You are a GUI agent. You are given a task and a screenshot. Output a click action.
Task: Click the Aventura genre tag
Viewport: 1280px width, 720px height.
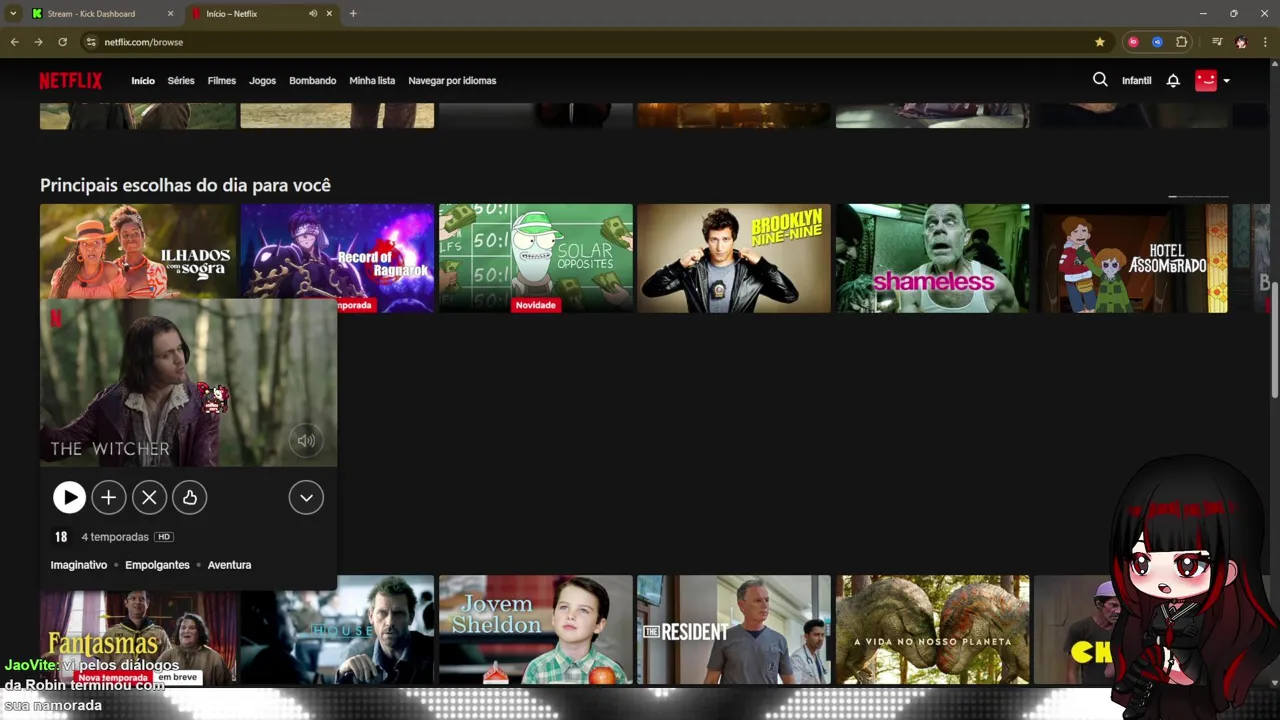(x=229, y=565)
